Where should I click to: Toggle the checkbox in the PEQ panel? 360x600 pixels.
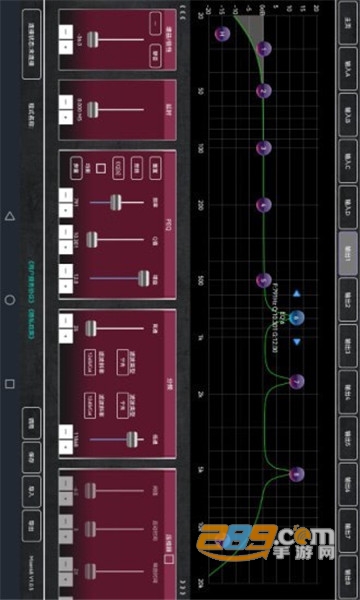pyautogui.click(x=101, y=169)
